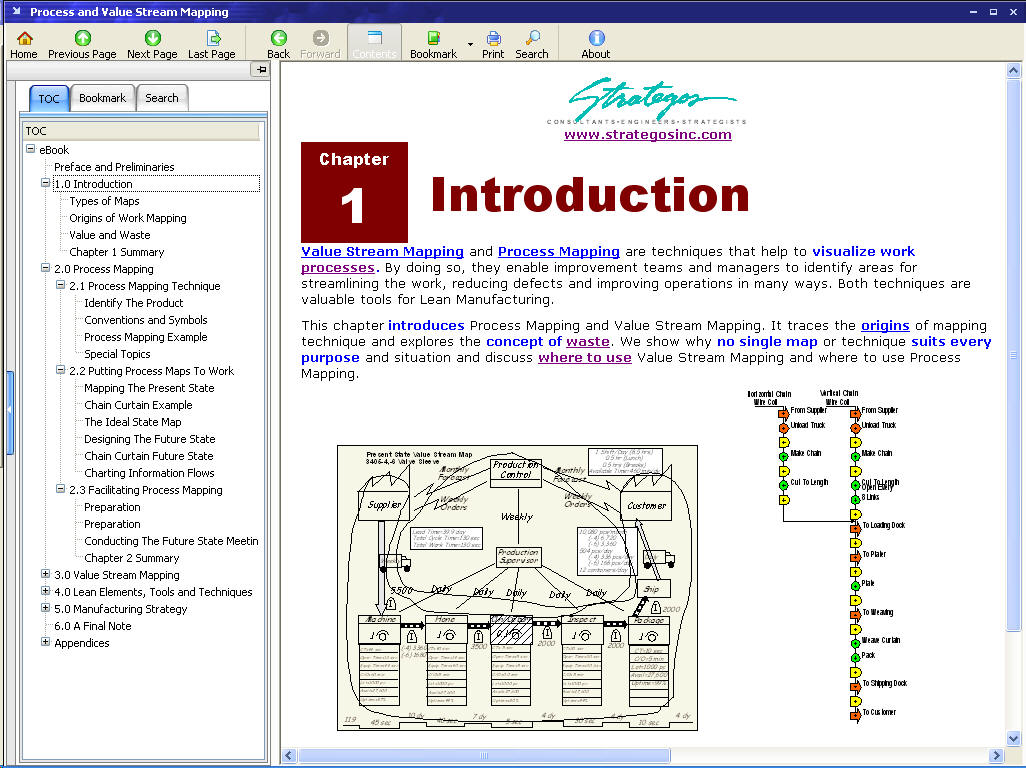
Task: Expand 4.0 Lean Elements, Tools and Techniques
Action: point(45,591)
